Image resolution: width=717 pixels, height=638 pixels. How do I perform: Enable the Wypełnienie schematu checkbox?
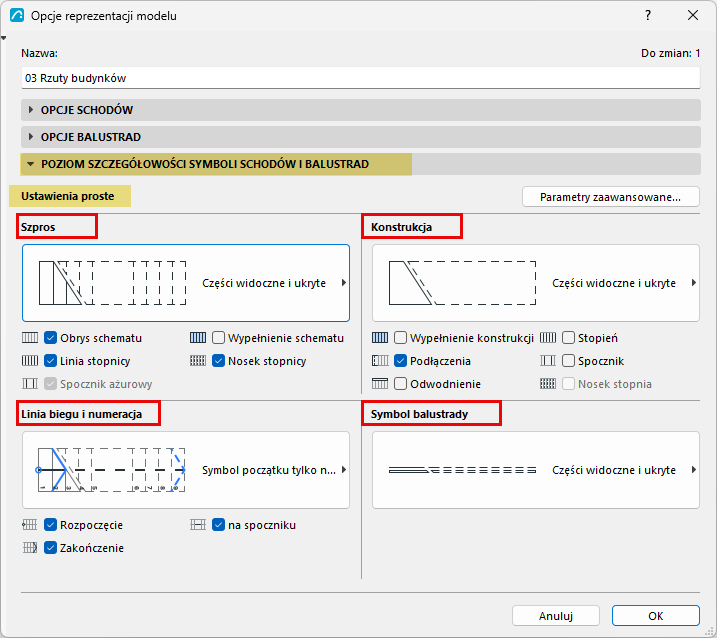click(219, 338)
